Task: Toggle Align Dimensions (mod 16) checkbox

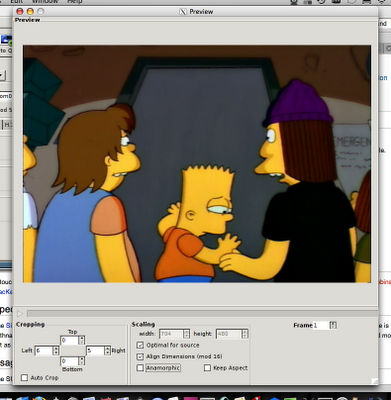Action: (x=140, y=357)
